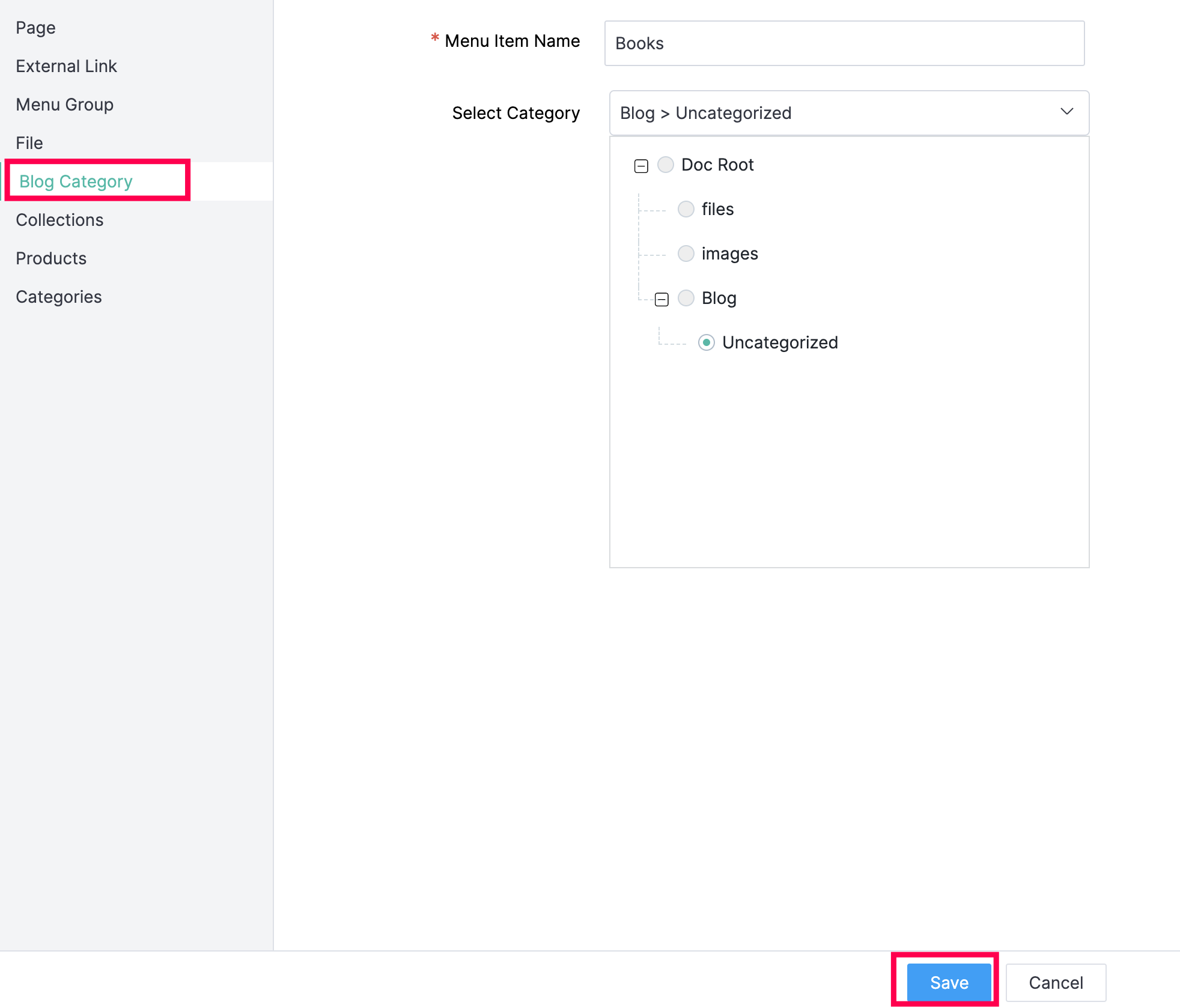This screenshot has width=1180, height=1008.
Task: Choose Products in the sidebar
Action: (x=51, y=258)
